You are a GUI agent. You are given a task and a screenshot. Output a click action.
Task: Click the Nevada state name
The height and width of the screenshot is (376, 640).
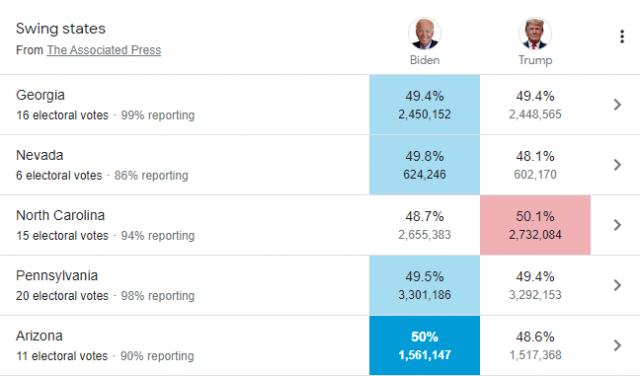pyautogui.click(x=40, y=155)
